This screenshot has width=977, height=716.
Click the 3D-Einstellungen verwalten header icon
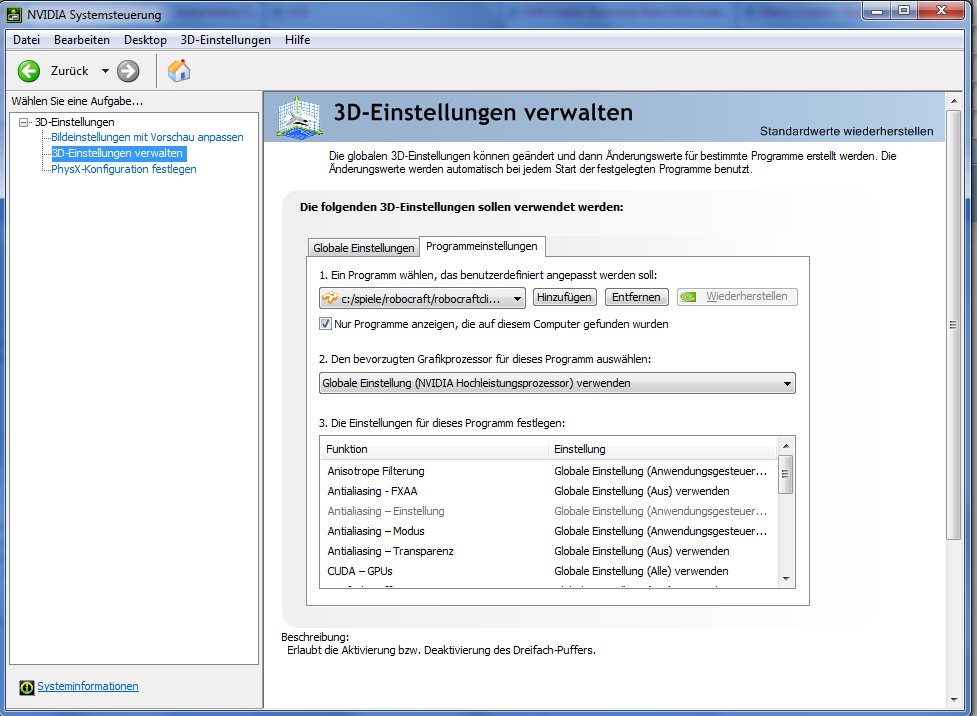[x=299, y=117]
